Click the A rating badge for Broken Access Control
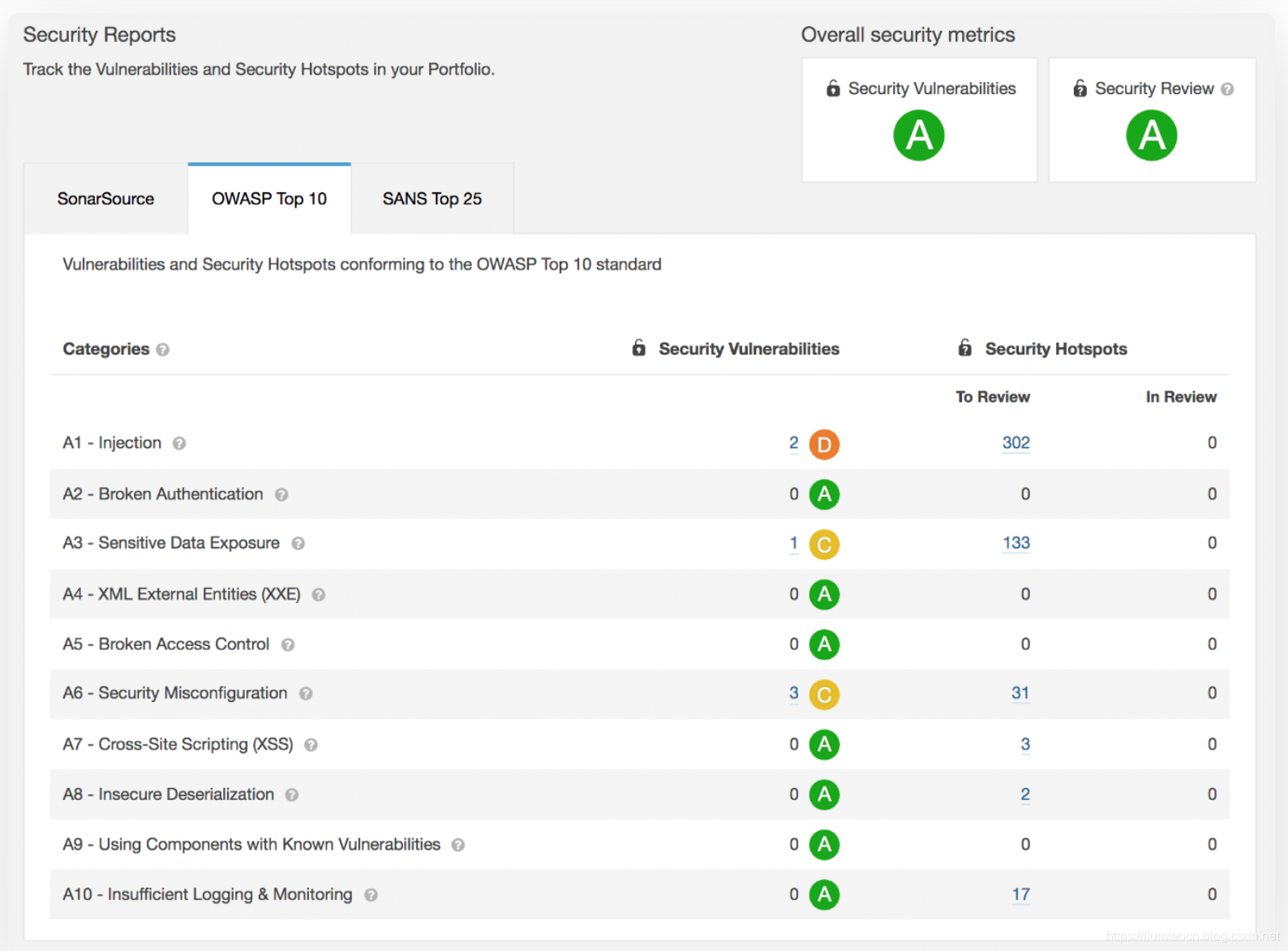This screenshot has width=1288, height=951. [824, 644]
